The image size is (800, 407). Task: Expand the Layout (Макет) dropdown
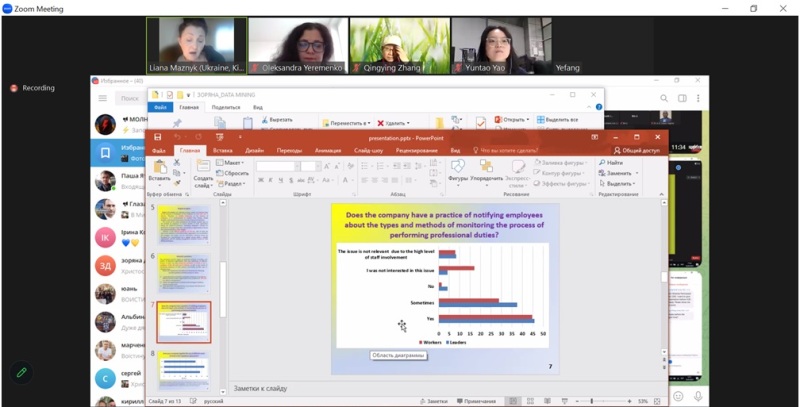[230, 163]
